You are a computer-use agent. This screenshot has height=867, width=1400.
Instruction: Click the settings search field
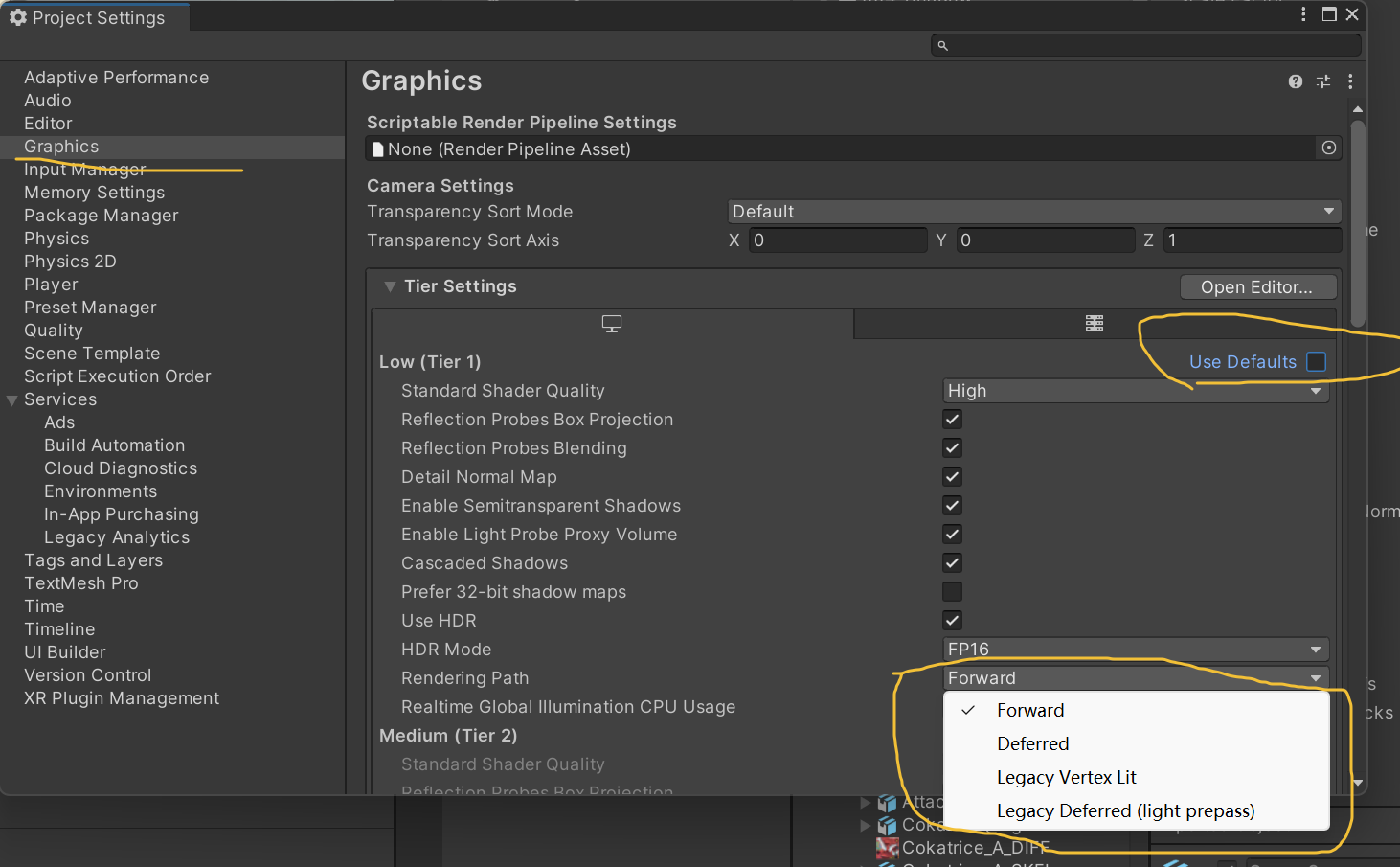(1145, 45)
